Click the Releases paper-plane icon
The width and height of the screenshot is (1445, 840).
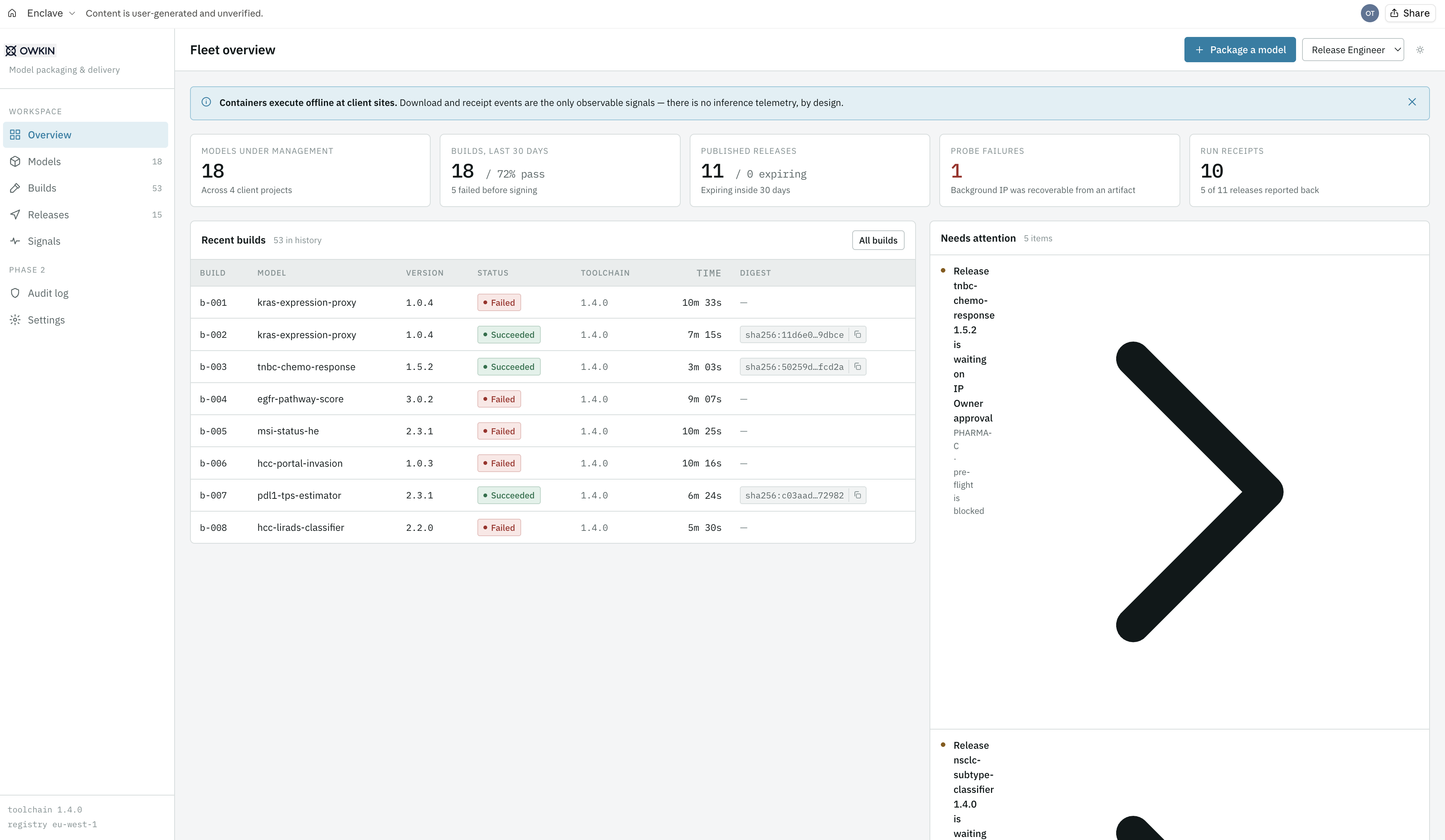point(15,215)
